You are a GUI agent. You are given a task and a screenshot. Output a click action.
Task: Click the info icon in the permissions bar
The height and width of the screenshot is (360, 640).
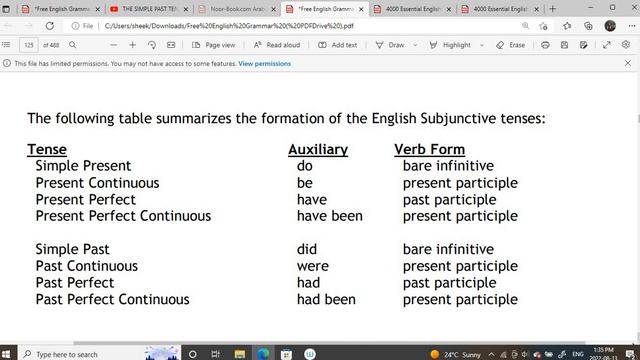click(x=7, y=63)
